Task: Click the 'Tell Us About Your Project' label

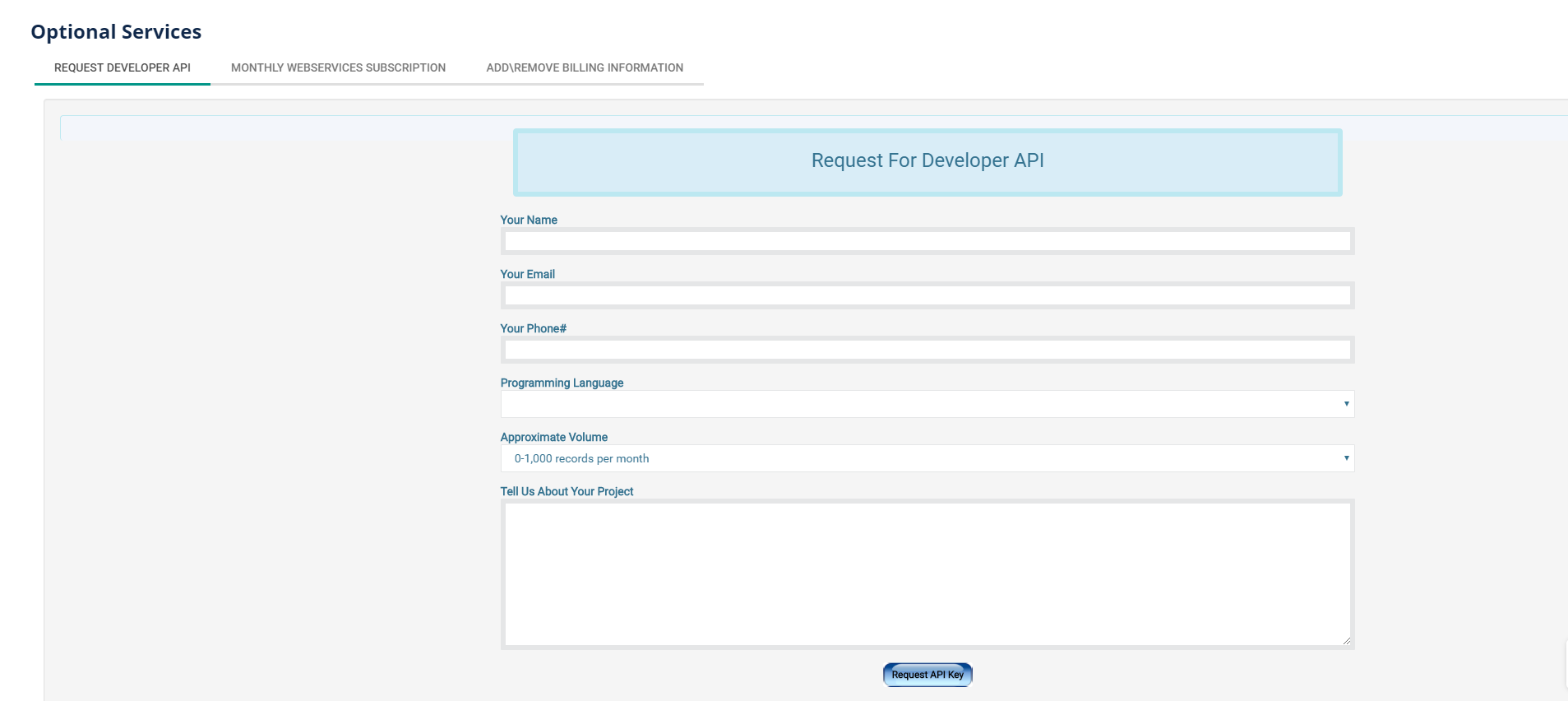Action: click(x=567, y=491)
